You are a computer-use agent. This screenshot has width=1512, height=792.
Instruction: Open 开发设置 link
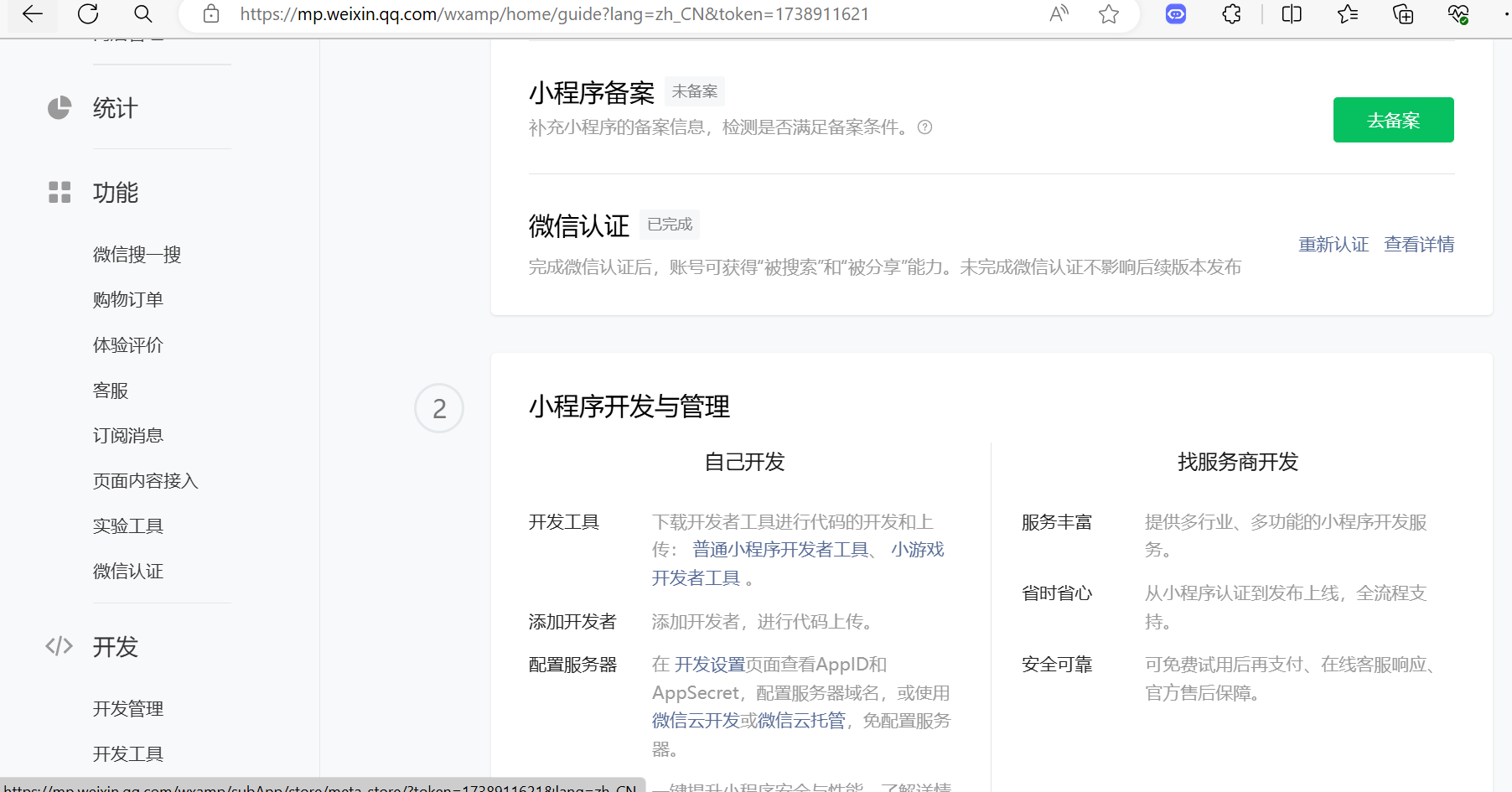(x=710, y=664)
